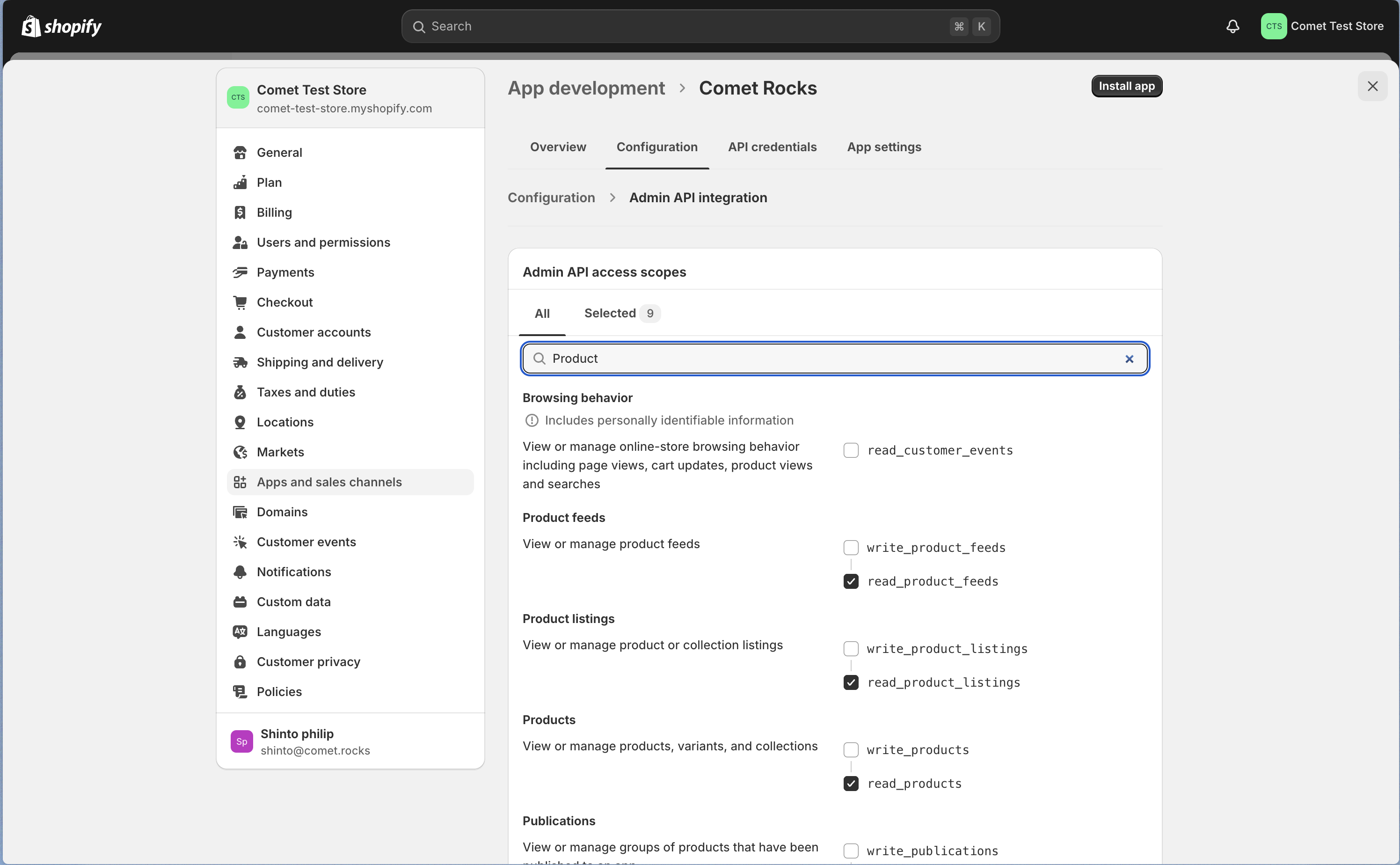This screenshot has height=865, width=1400.
Task: Click the Custom data icon
Action: point(240,602)
